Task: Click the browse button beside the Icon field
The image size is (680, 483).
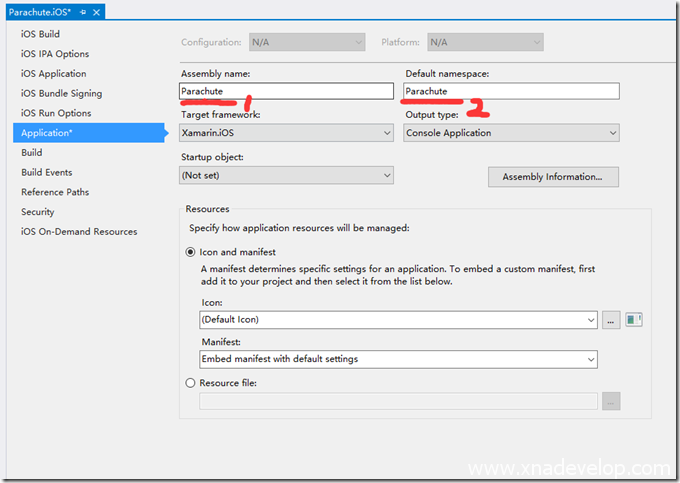Action: 611,320
